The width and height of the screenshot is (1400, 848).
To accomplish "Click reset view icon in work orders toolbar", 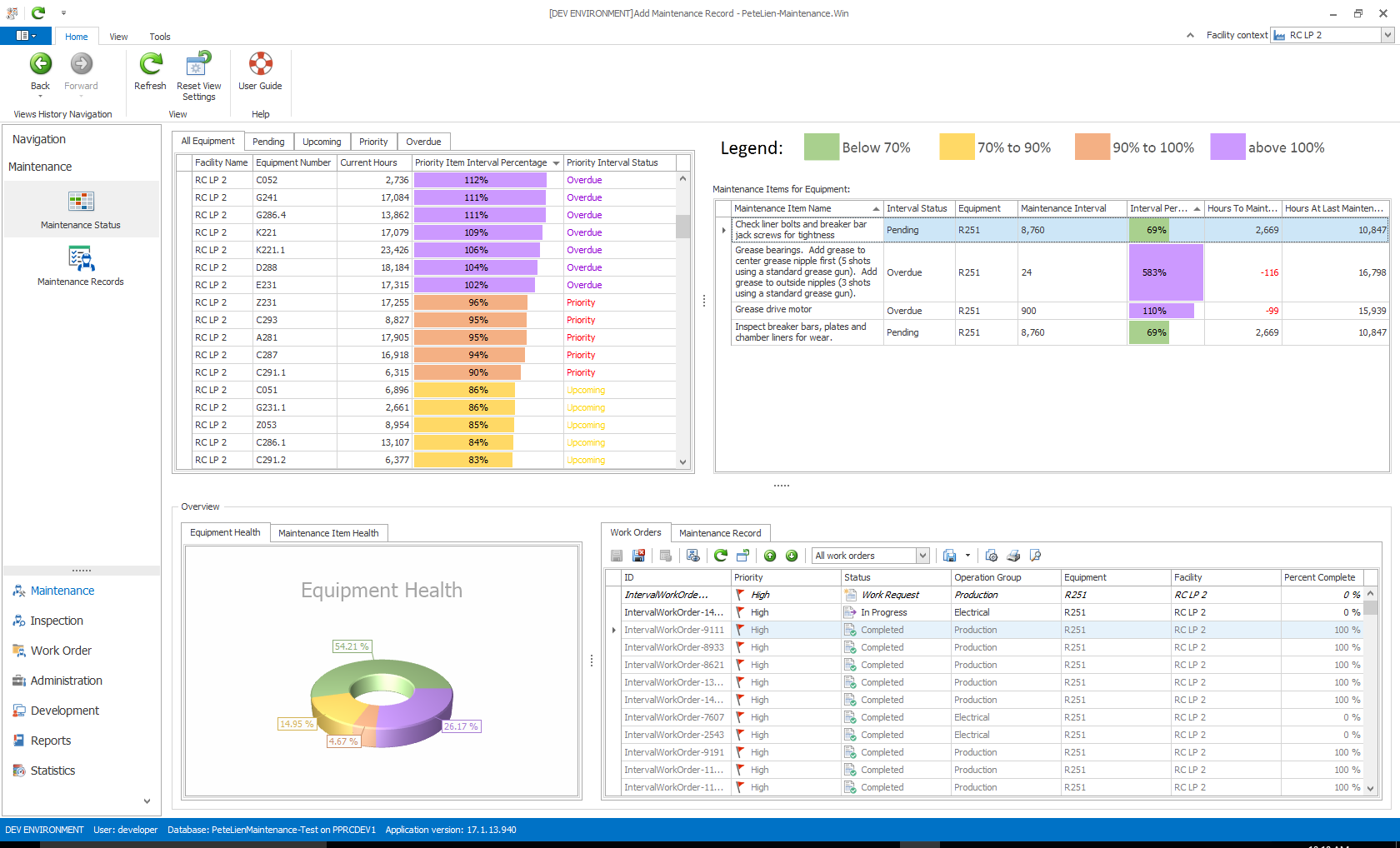I will [x=742, y=556].
